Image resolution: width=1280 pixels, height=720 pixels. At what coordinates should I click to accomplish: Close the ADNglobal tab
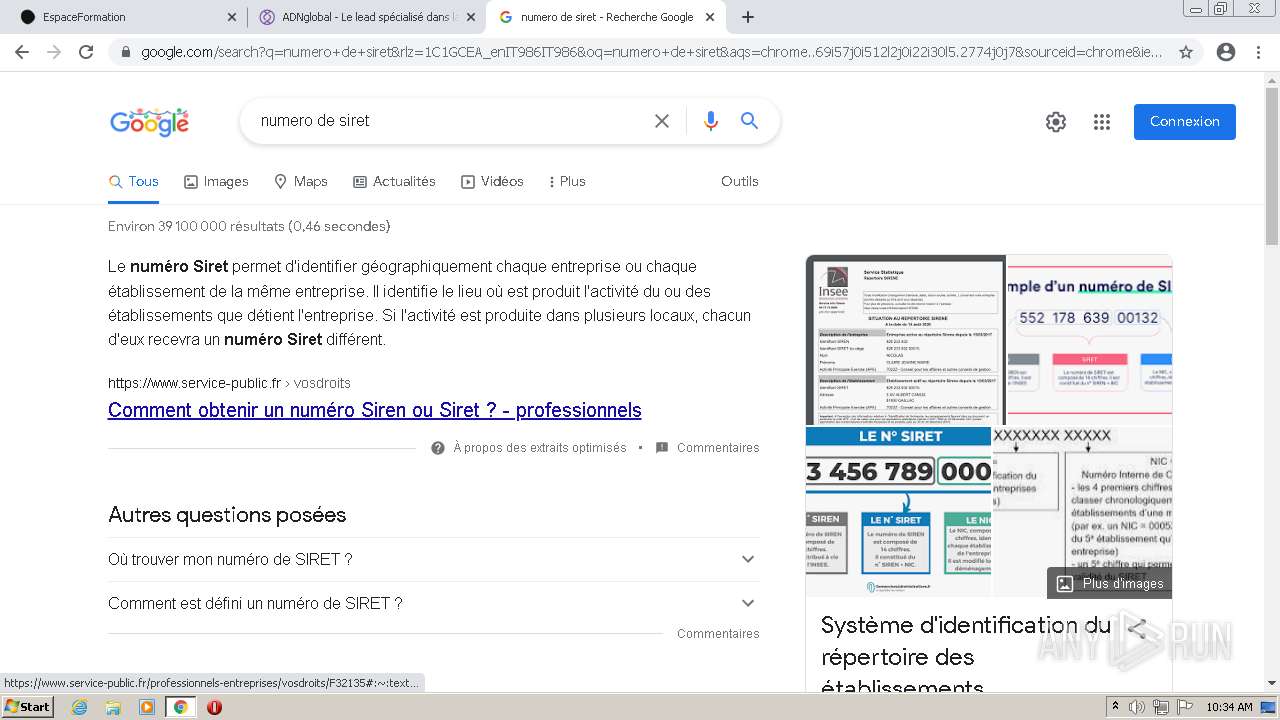471,17
